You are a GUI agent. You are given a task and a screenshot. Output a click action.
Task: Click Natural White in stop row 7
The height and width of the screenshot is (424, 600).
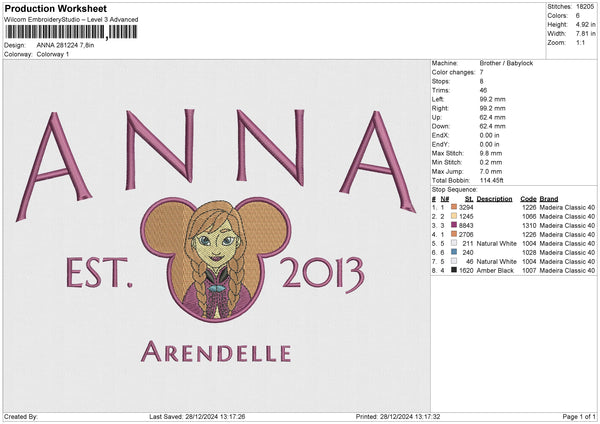point(497,261)
